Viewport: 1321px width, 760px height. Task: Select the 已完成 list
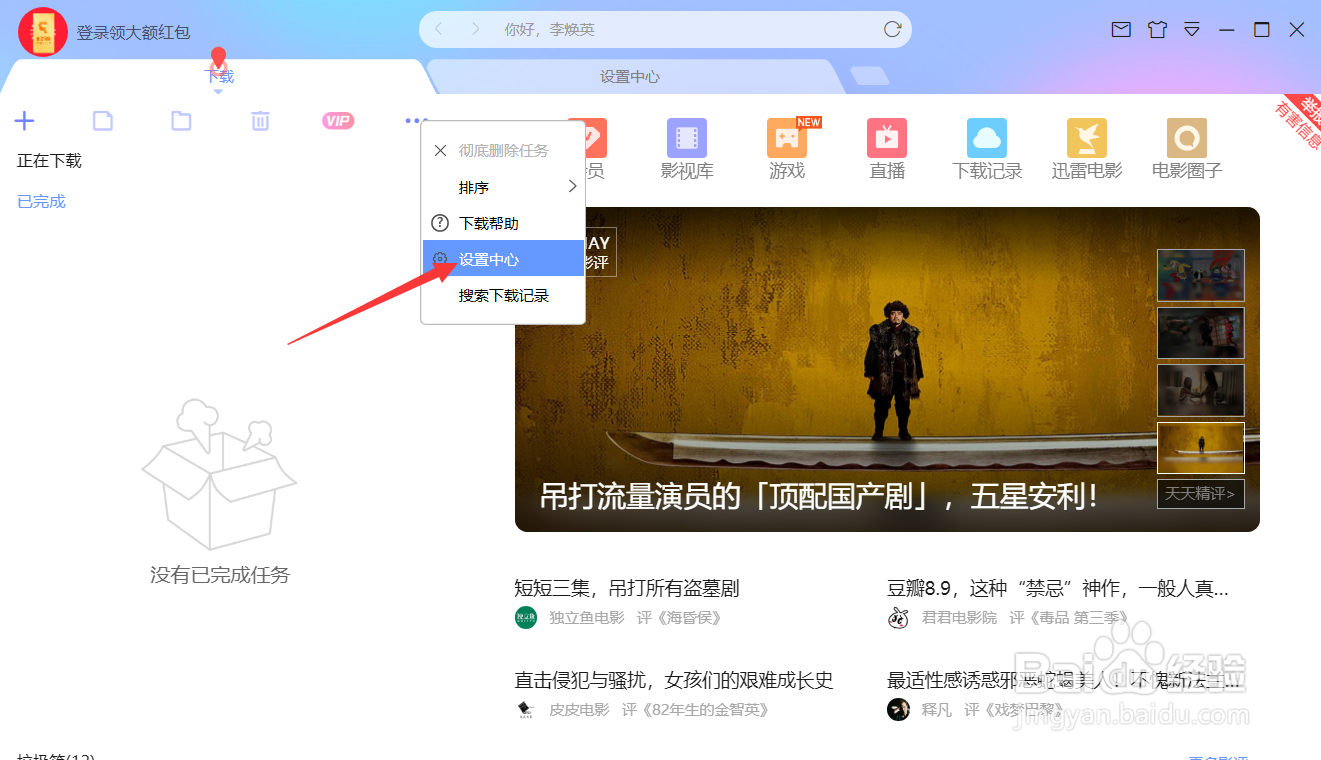41,202
